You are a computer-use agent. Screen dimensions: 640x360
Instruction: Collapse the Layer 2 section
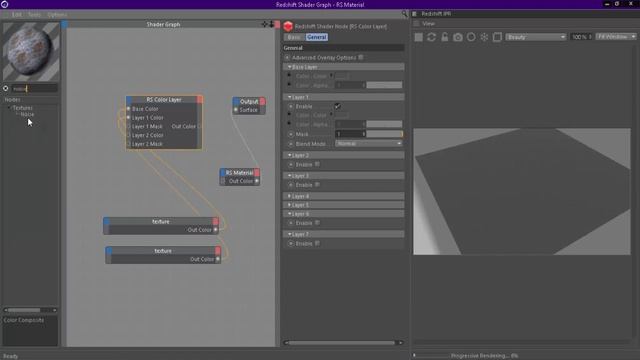(289, 155)
